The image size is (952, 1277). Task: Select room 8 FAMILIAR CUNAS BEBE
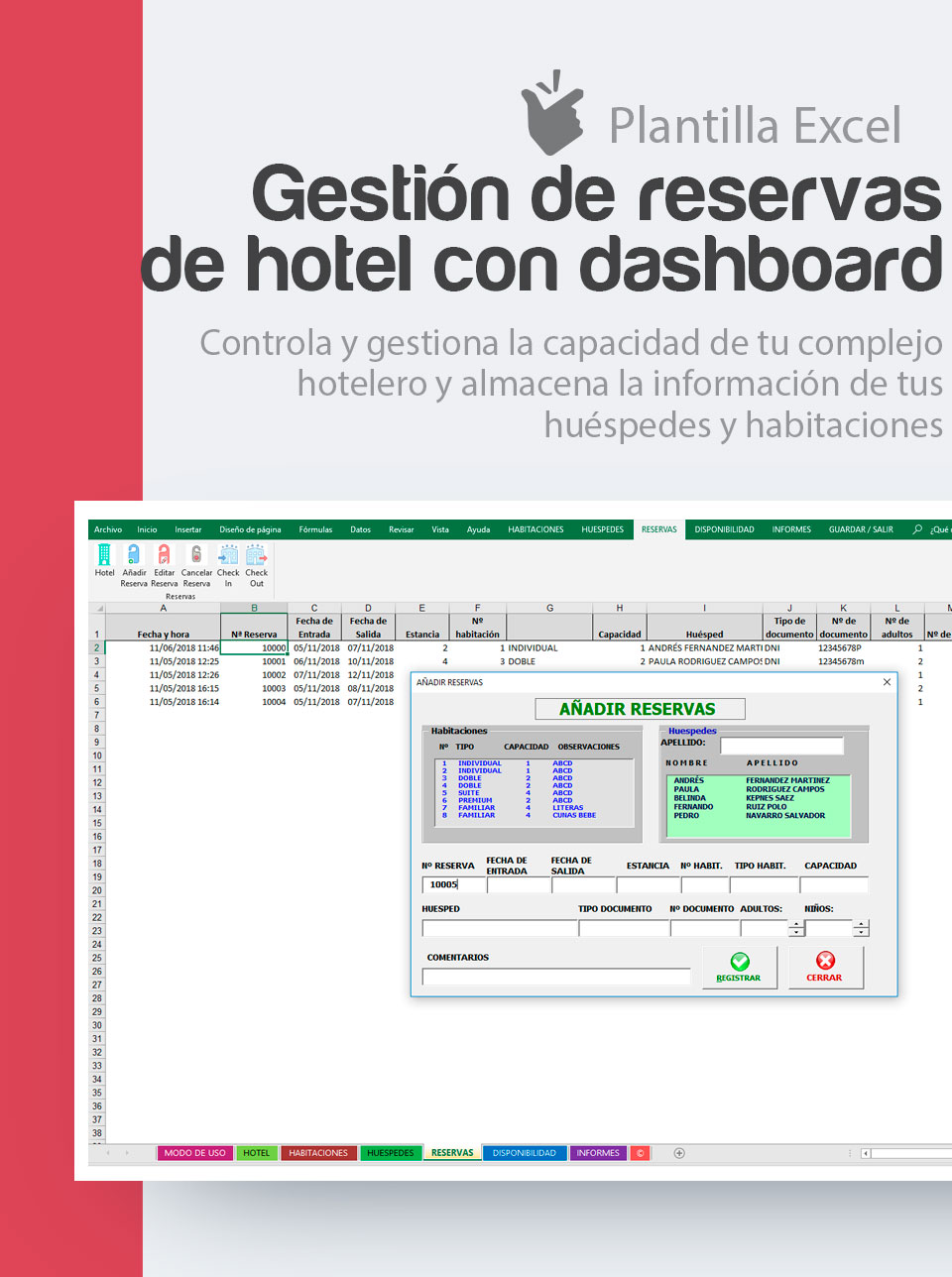(534, 815)
